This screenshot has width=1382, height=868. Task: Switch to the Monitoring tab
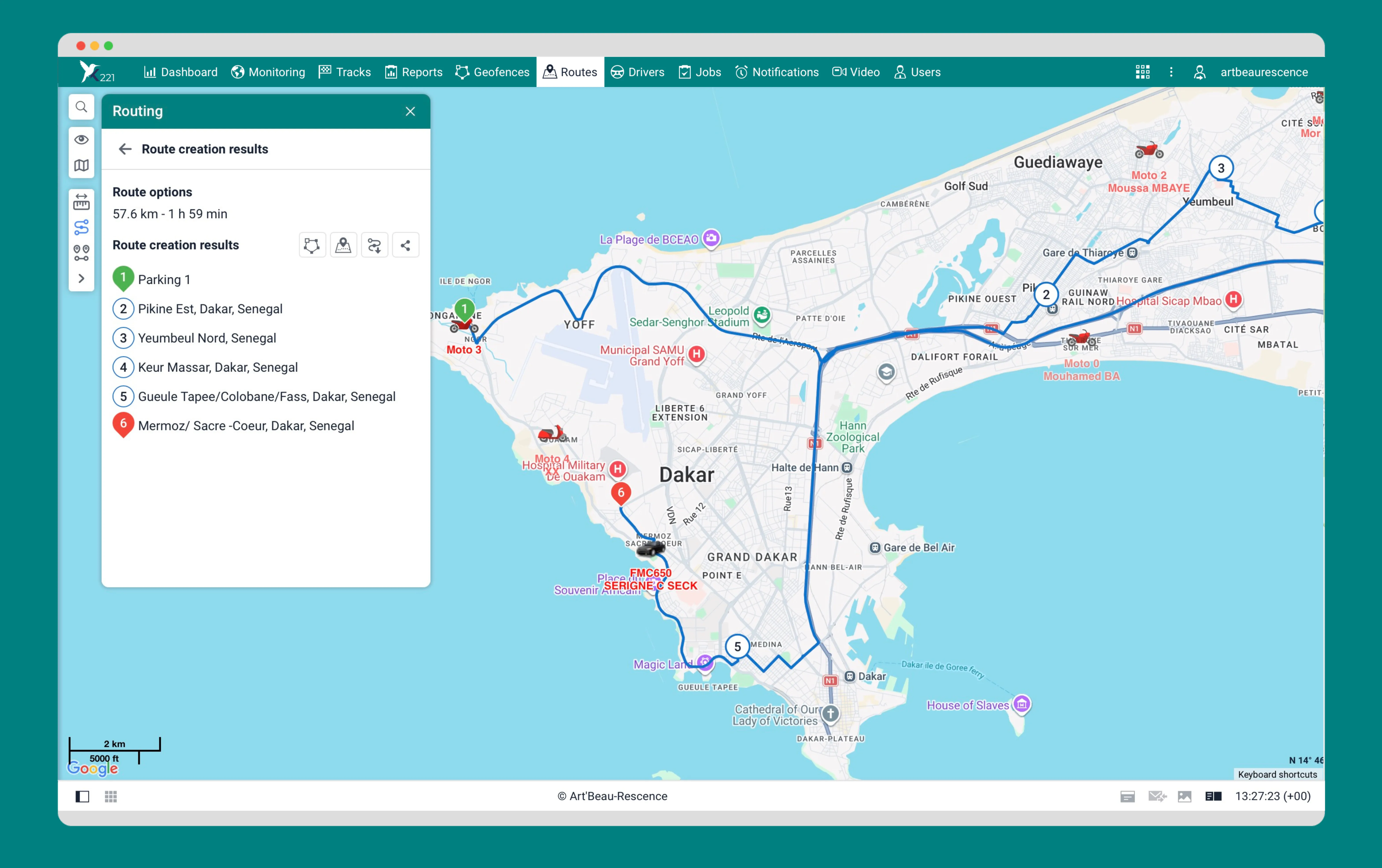click(x=268, y=72)
